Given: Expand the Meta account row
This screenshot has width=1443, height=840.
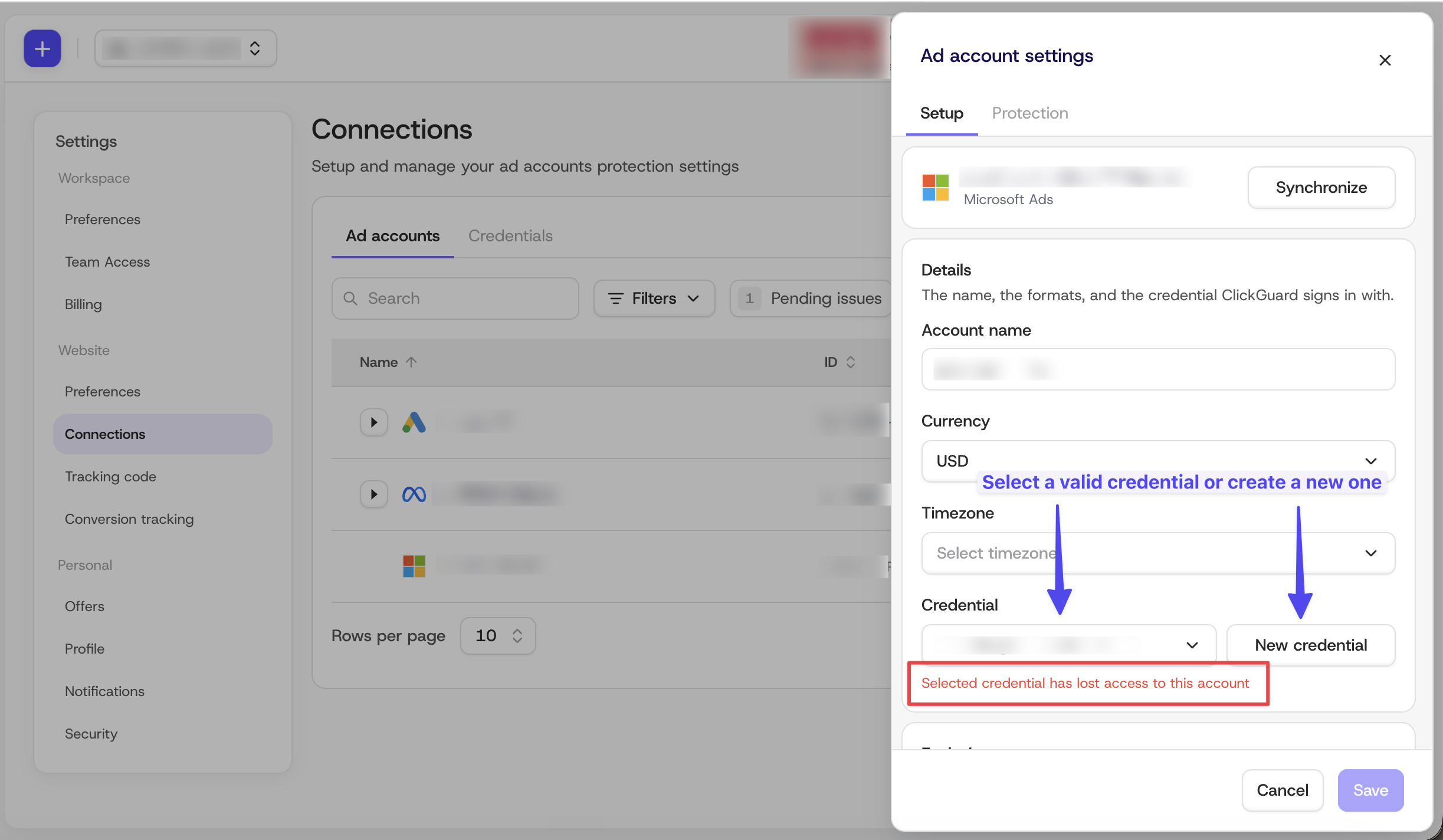Looking at the screenshot, I should [373, 494].
